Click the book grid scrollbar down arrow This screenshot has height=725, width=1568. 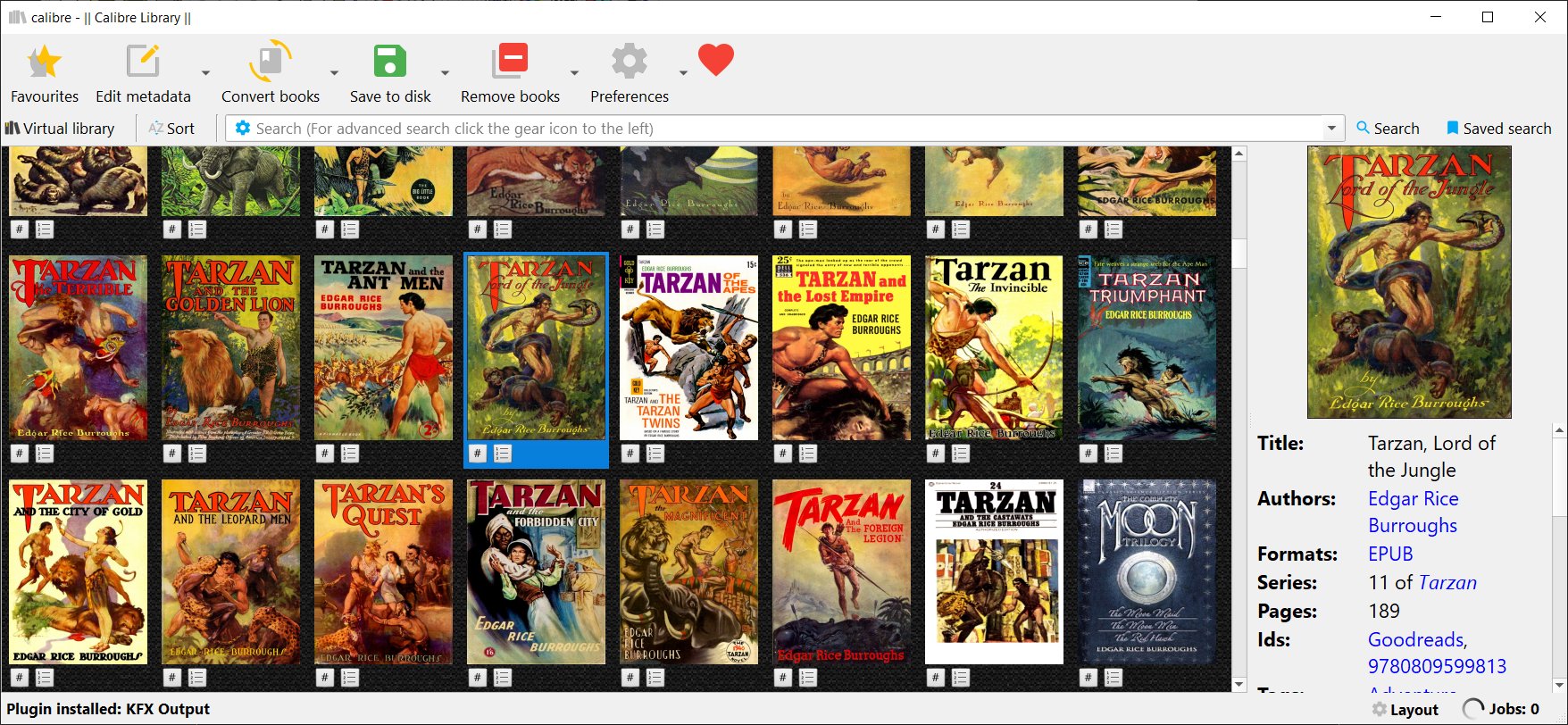(1239, 685)
